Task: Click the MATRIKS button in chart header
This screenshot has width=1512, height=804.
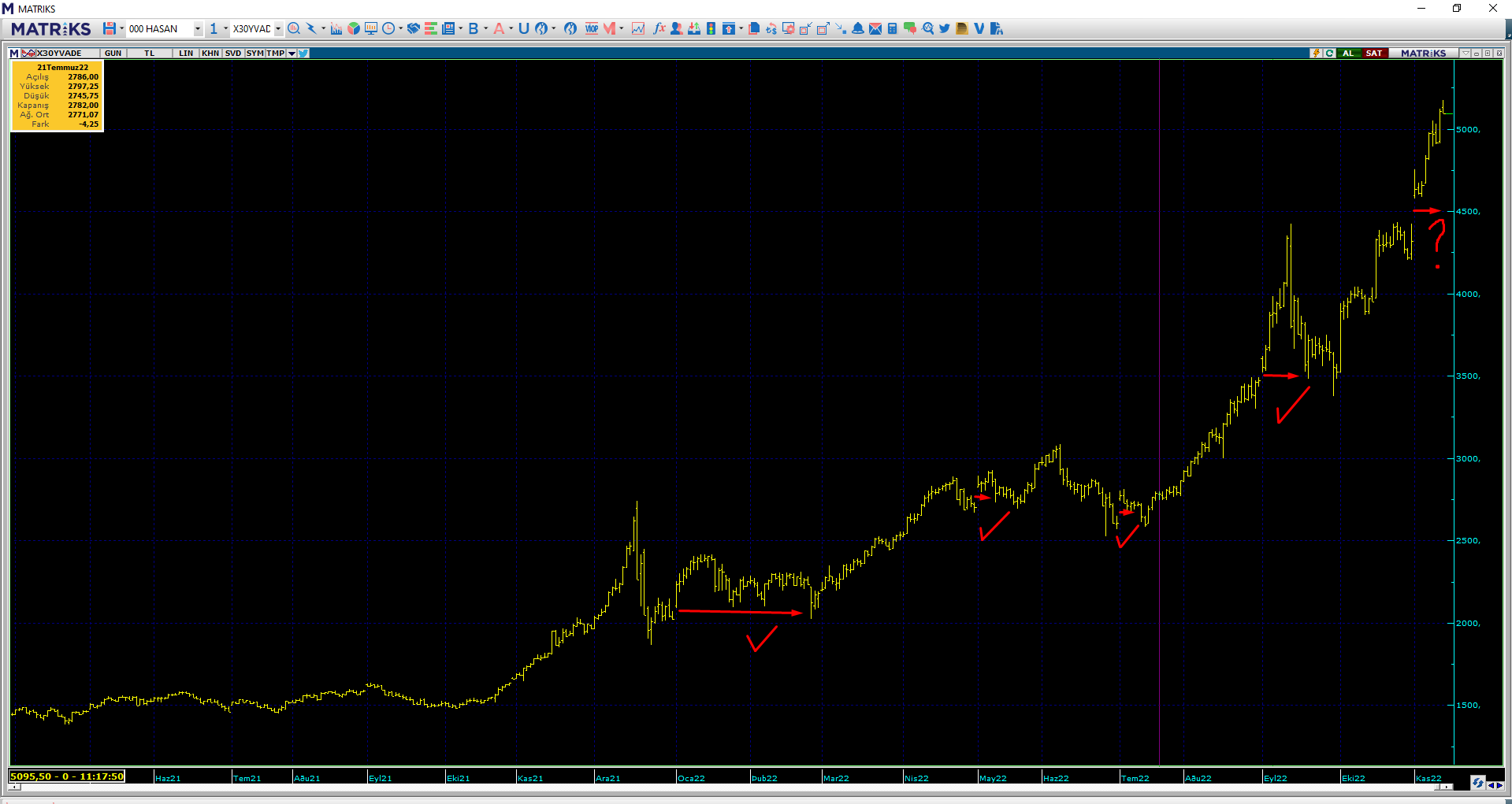Action: (x=1423, y=54)
